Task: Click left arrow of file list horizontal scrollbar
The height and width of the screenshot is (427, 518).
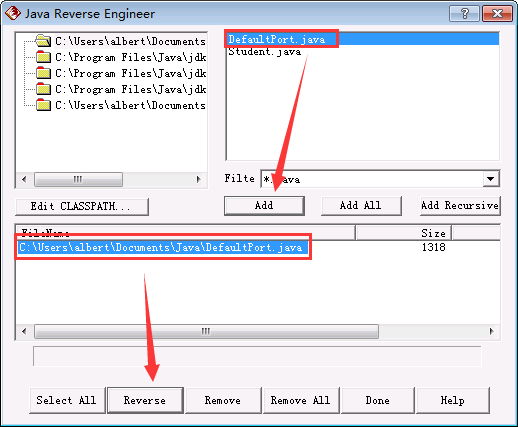Action: click(x=24, y=331)
